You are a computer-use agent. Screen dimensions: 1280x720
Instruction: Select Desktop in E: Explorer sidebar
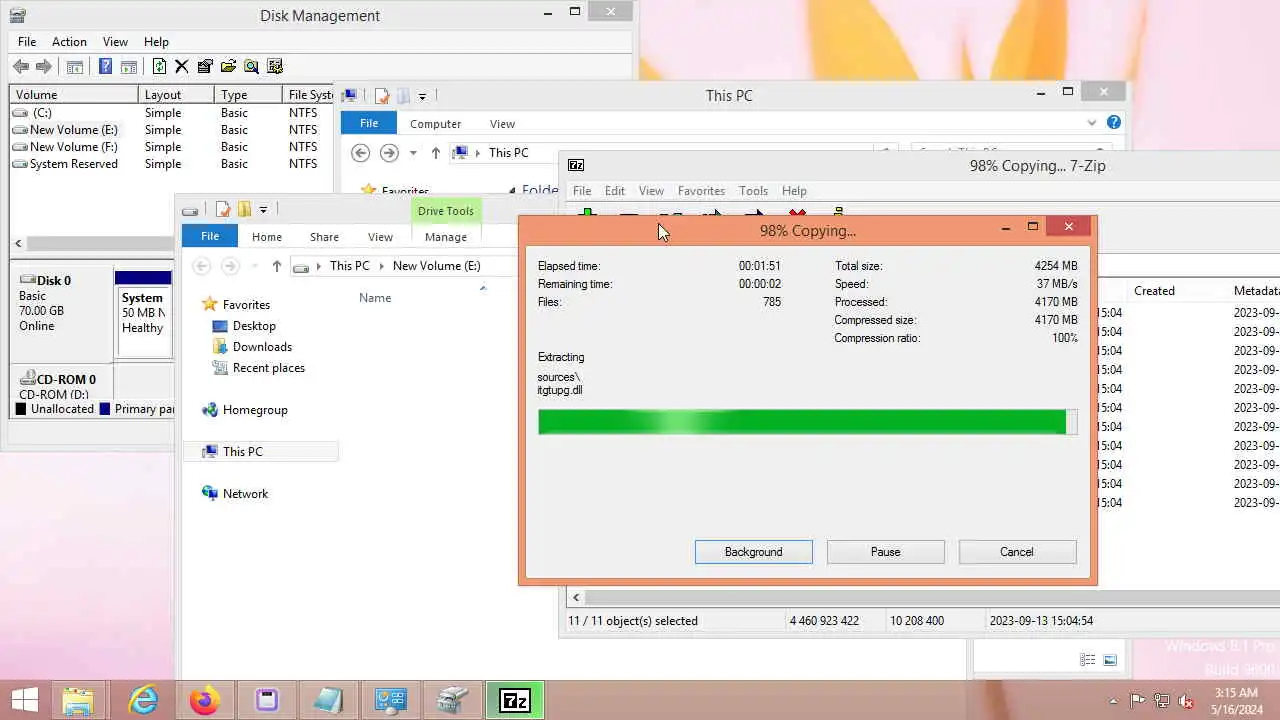click(254, 326)
